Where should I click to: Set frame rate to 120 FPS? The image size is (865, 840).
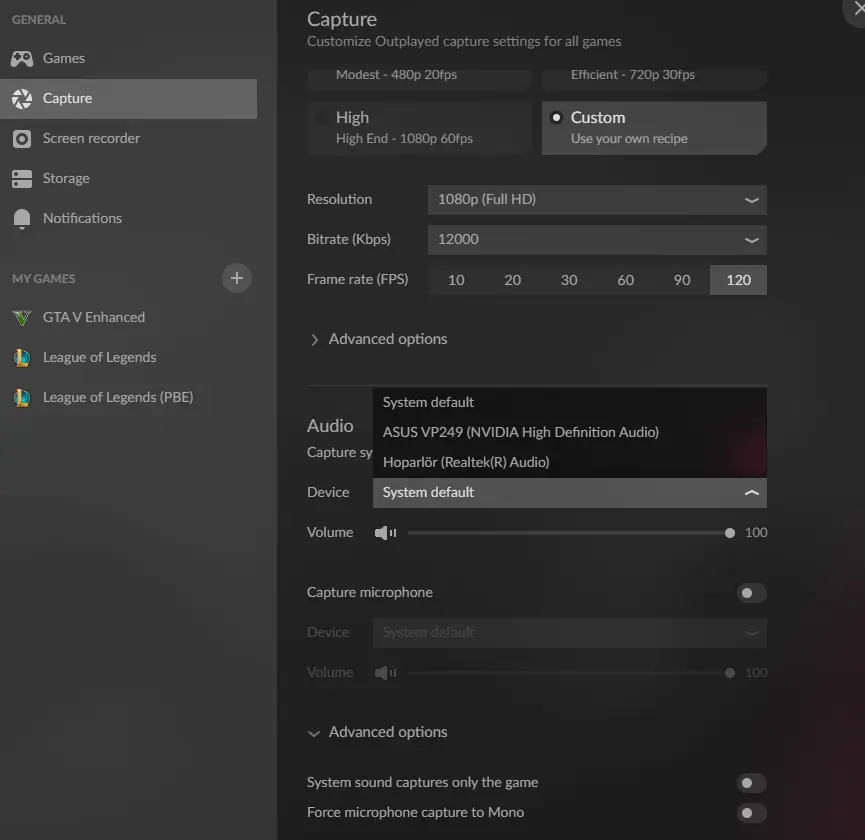tap(738, 280)
